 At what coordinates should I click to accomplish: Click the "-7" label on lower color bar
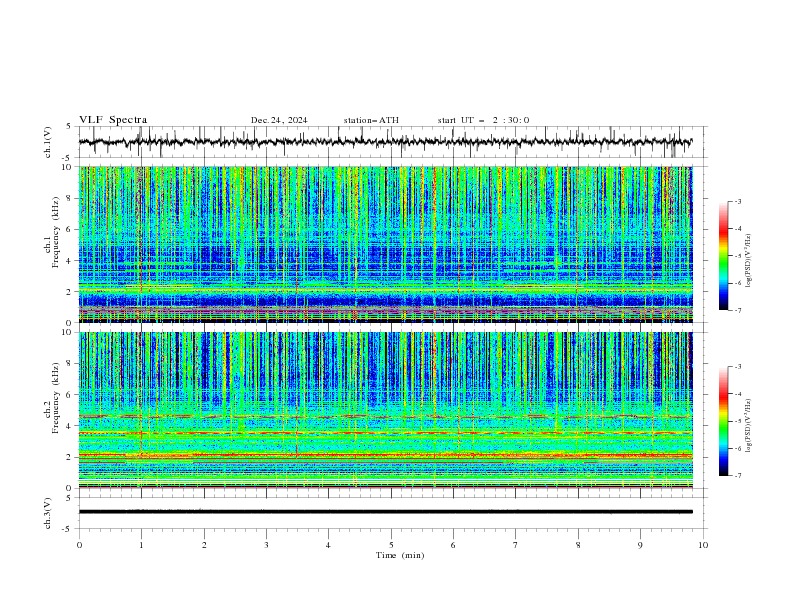point(737,476)
